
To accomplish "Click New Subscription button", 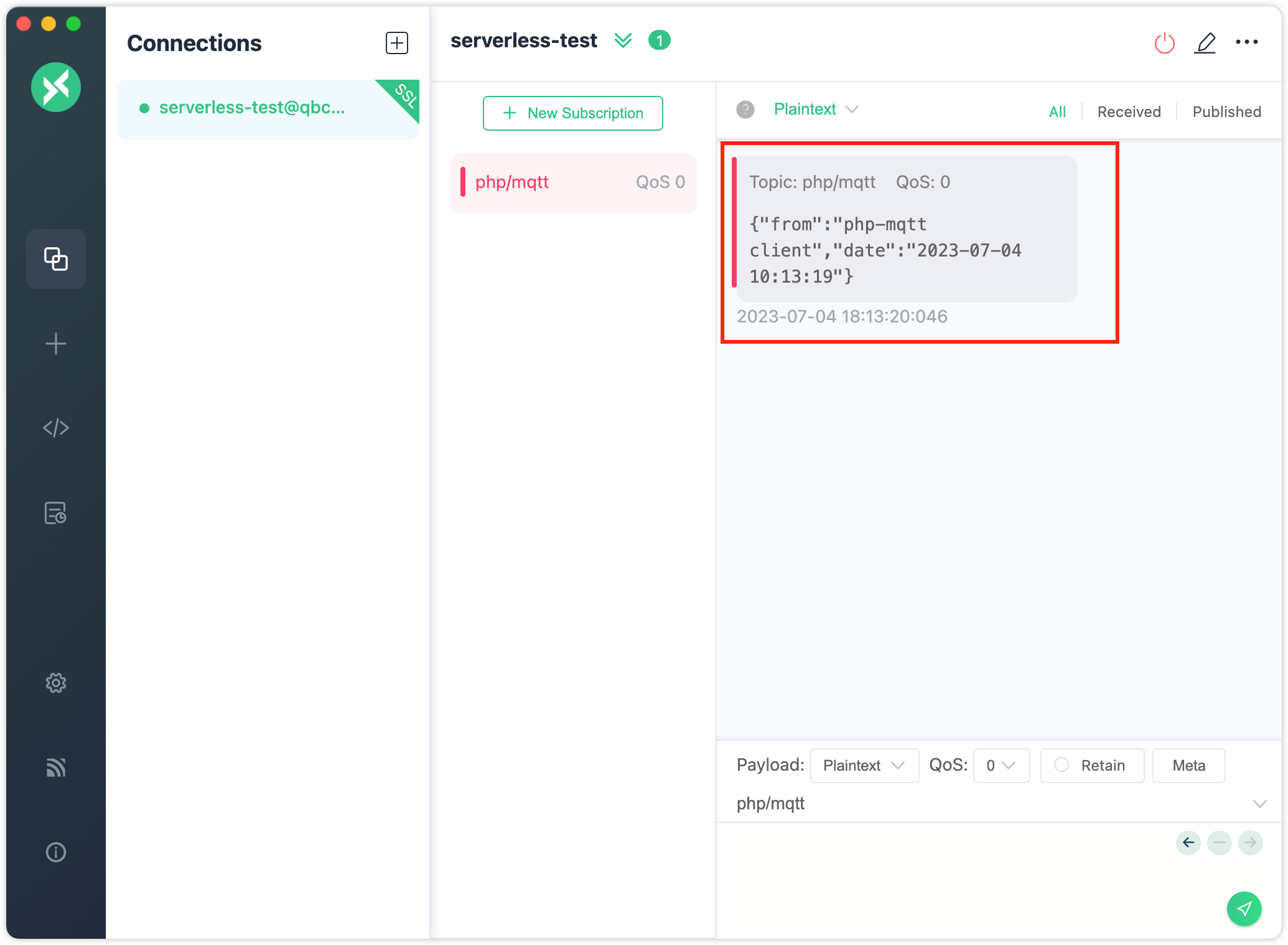I will point(573,113).
